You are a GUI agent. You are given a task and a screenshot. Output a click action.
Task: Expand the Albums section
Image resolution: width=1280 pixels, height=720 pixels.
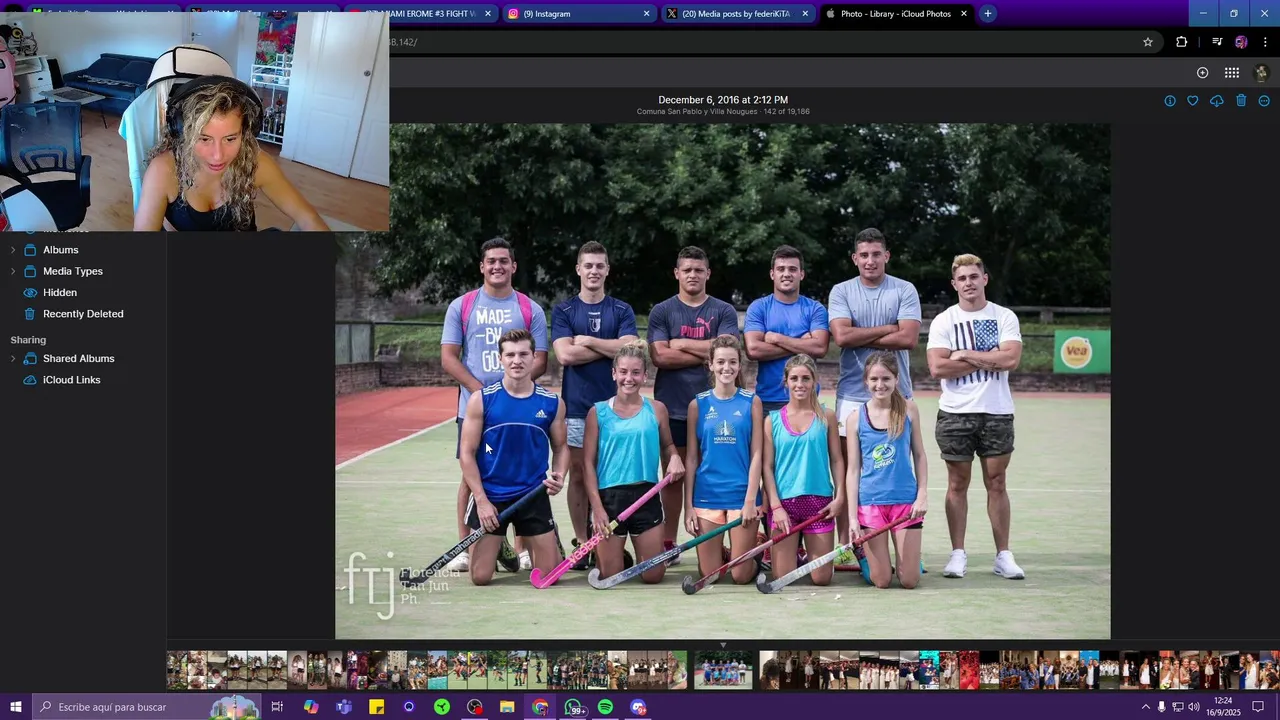tap(13, 250)
